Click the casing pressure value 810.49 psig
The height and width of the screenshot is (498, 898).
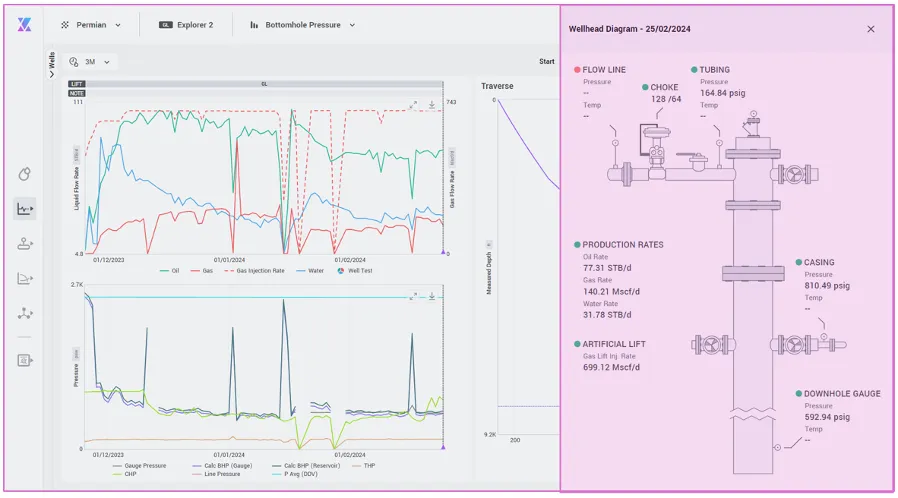pyautogui.click(x=827, y=286)
